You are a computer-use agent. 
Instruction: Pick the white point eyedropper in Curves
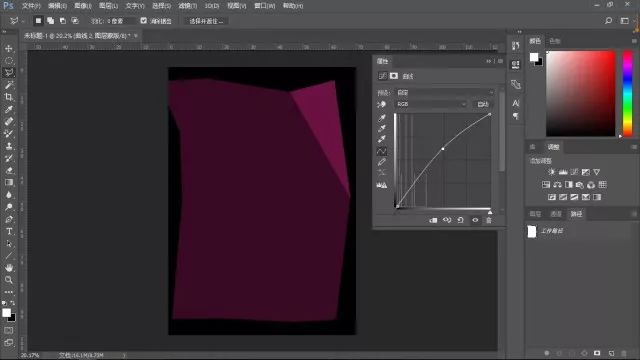382,139
